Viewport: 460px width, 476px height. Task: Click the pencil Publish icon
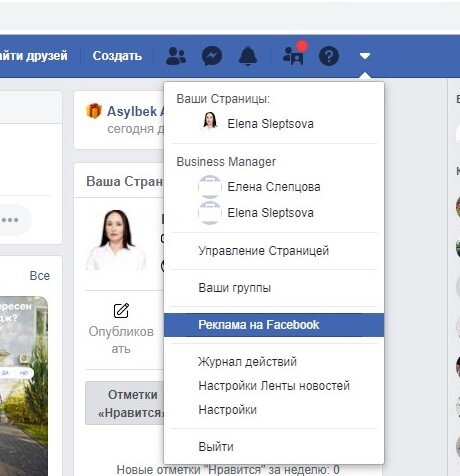121,311
